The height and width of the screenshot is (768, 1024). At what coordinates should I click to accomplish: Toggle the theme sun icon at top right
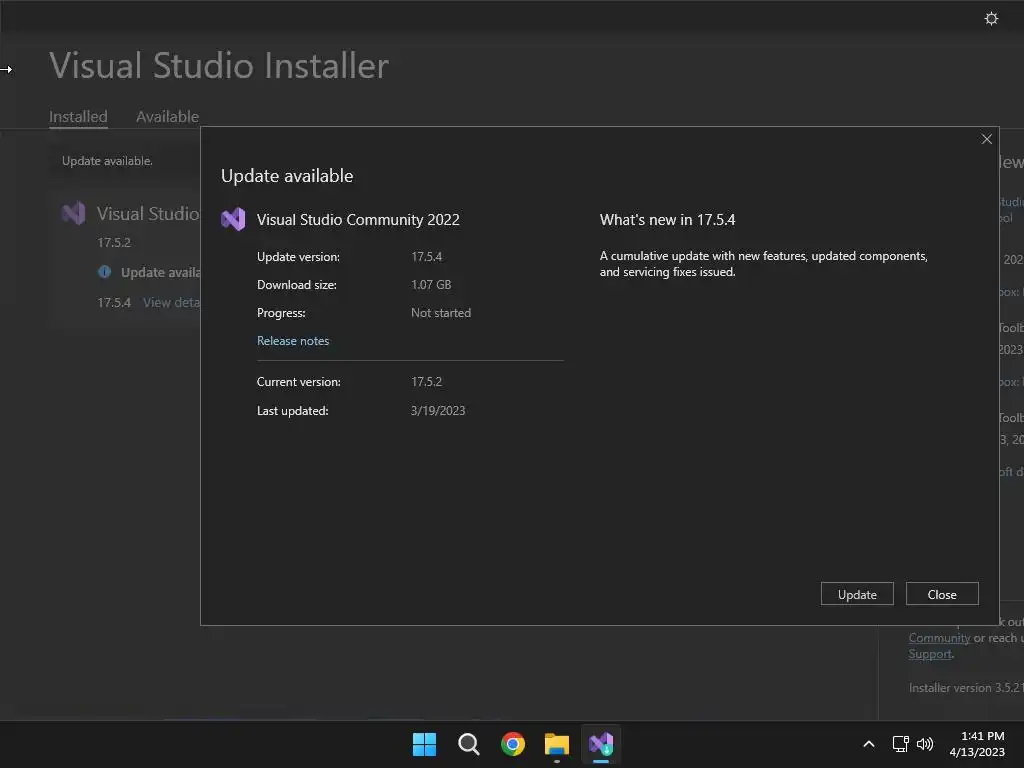(x=991, y=18)
